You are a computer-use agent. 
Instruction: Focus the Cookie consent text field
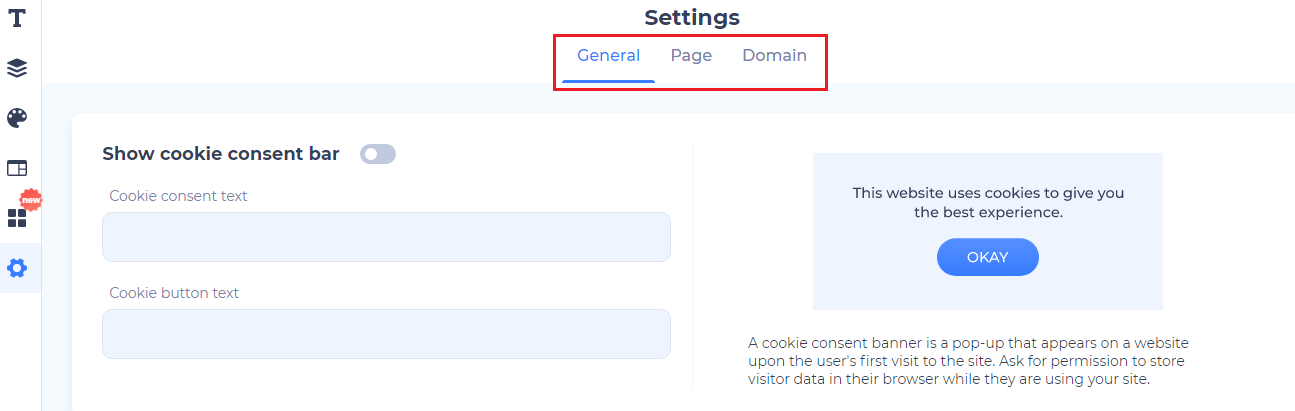click(x=386, y=237)
